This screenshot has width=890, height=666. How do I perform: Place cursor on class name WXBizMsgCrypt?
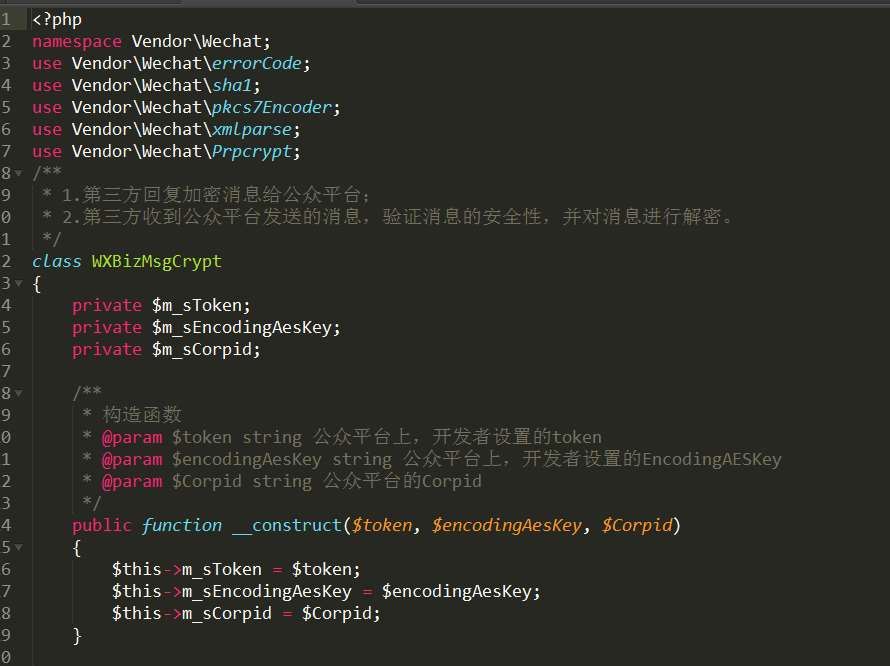pyautogui.click(x=157, y=261)
